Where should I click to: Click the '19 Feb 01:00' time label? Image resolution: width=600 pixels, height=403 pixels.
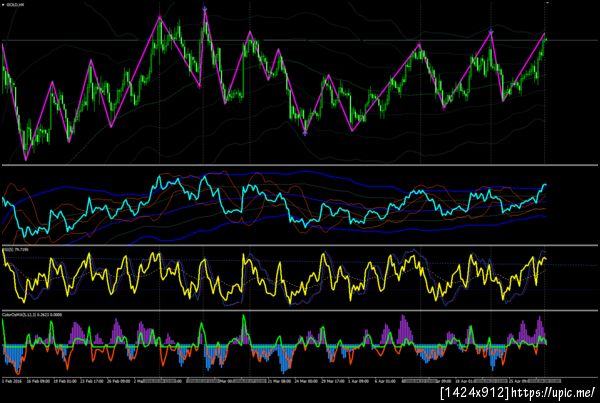pyautogui.click(x=65, y=382)
